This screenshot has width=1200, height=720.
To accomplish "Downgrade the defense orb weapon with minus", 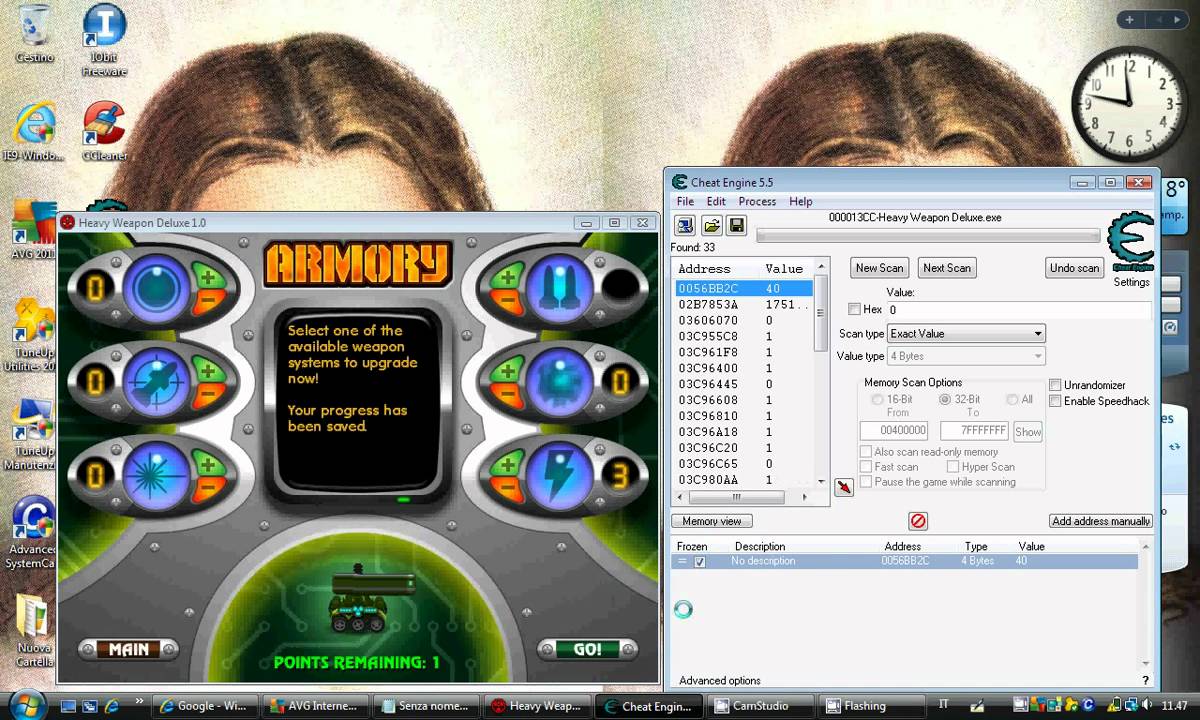I will coord(208,301).
